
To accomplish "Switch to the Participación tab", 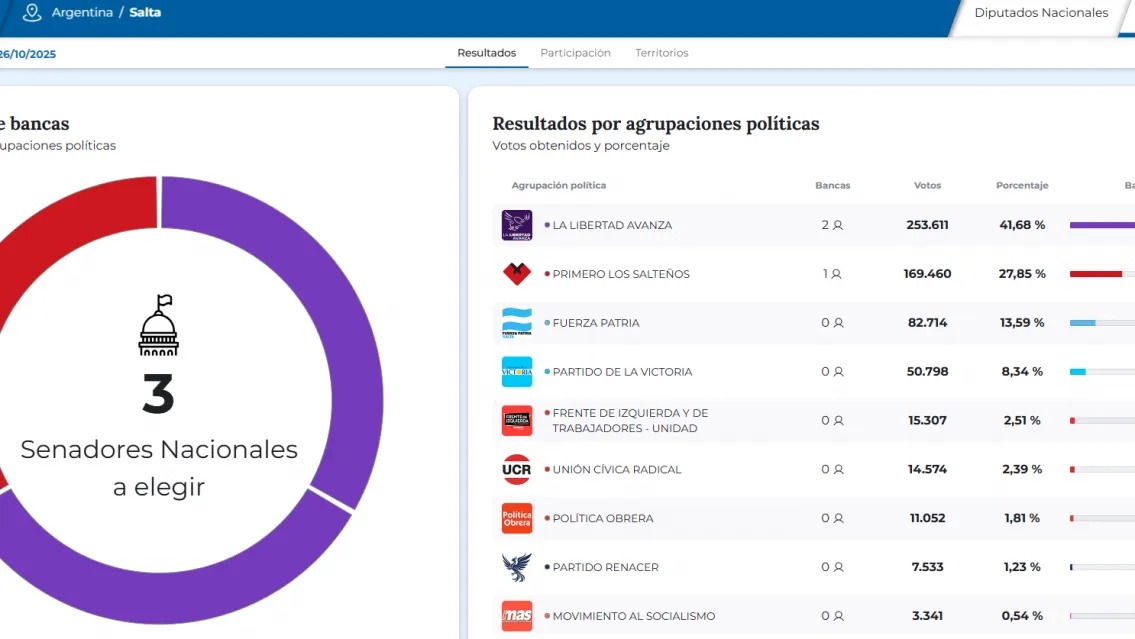I will [575, 53].
